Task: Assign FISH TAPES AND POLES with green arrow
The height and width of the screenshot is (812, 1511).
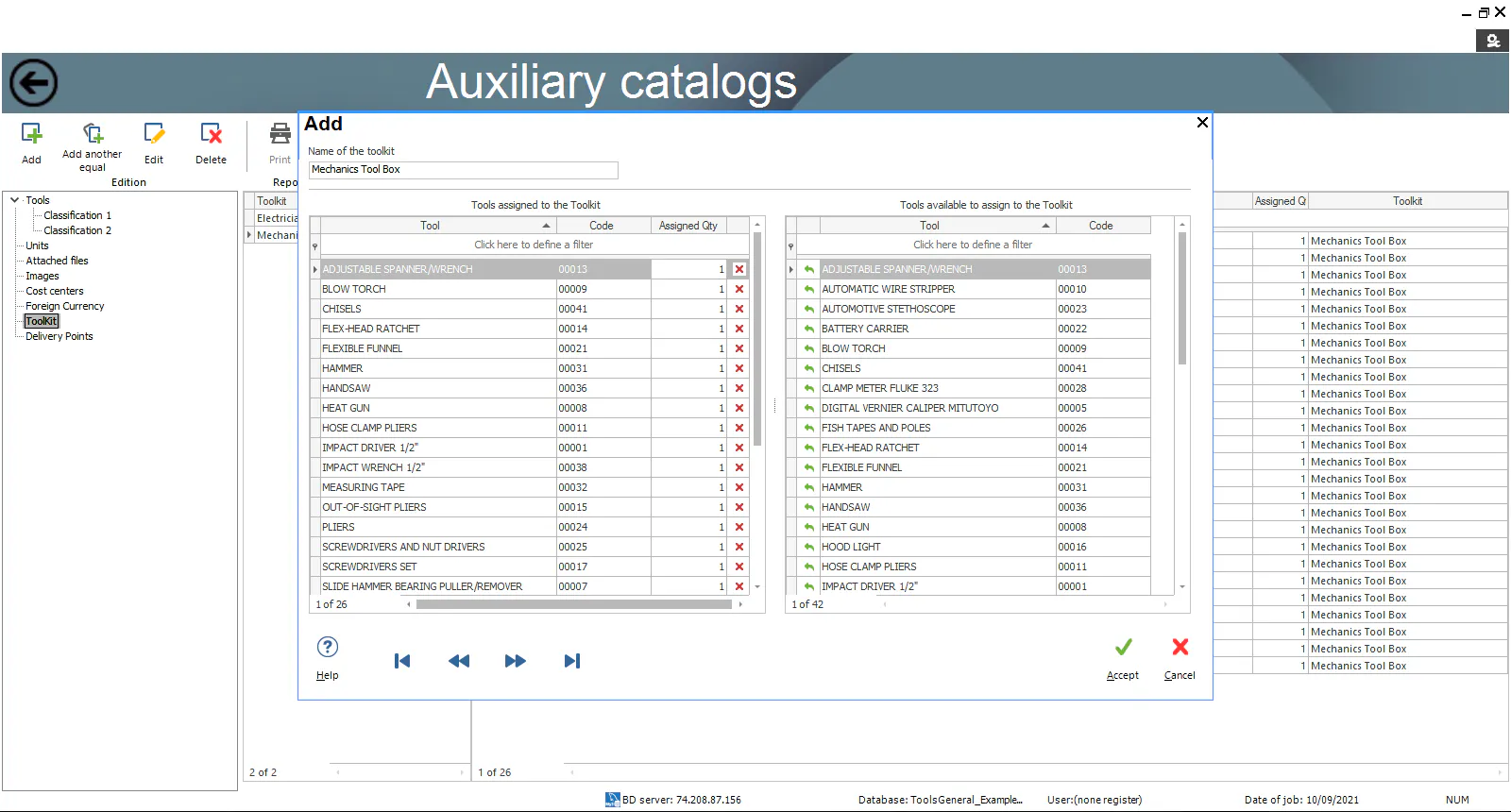Action: click(x=809, y=428)
